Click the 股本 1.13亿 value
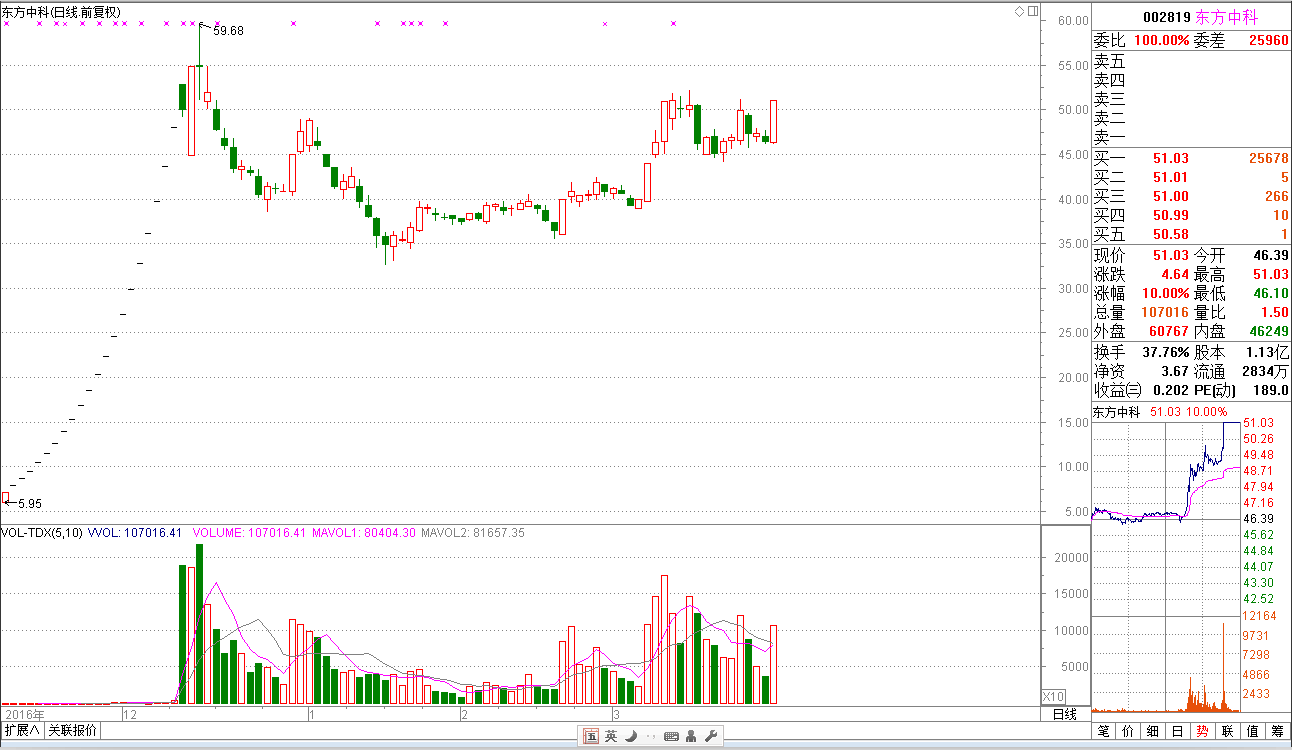The height and width of the screenshot is (750, 1292). 1268,353
